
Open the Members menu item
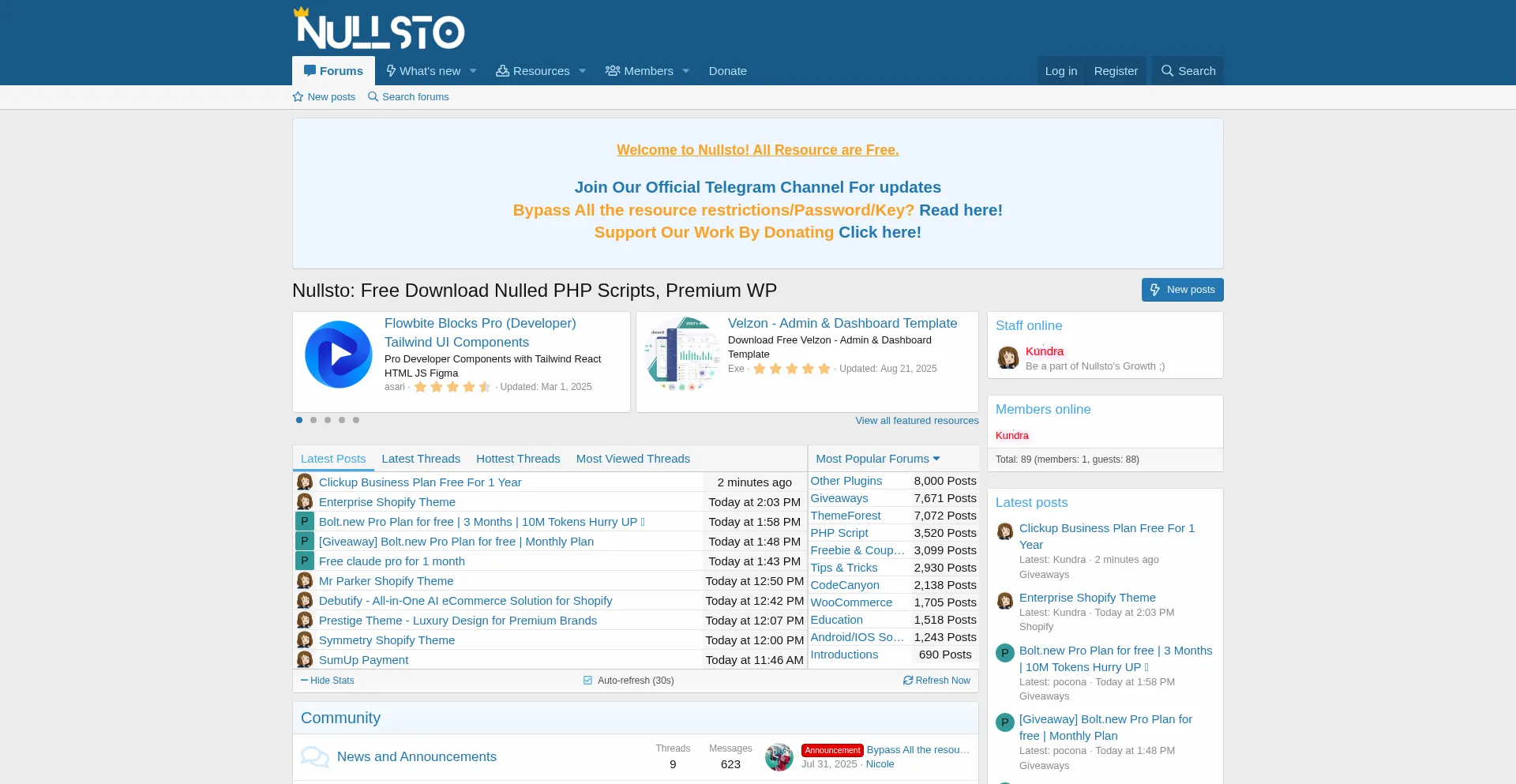pos(640,71)
